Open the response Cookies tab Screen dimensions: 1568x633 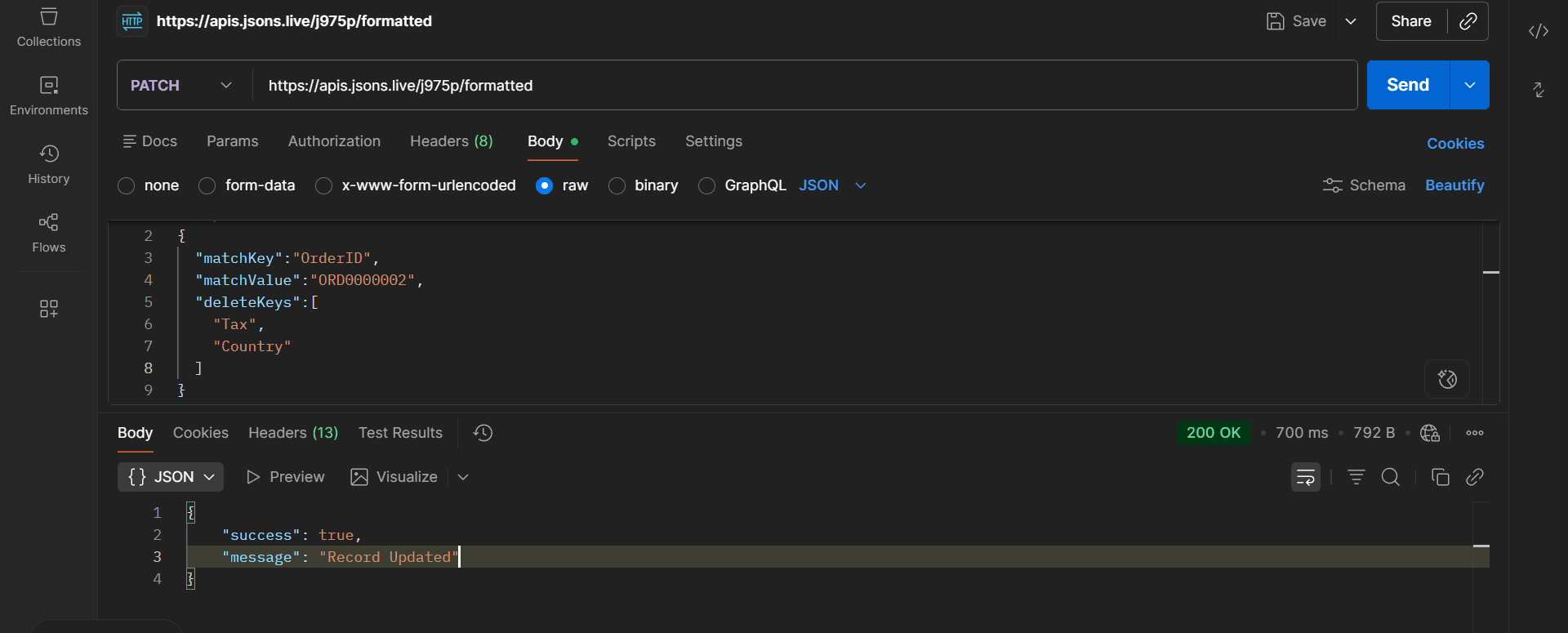pyautogui.click(x=201, y=433)
